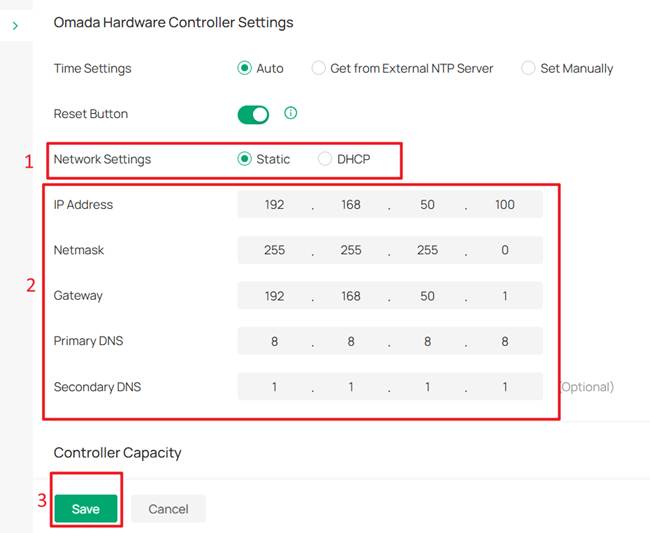Switch network settings to DHCP
This screenshot has height=533, width=650.
pyautogui.click(x=325, y=159)
